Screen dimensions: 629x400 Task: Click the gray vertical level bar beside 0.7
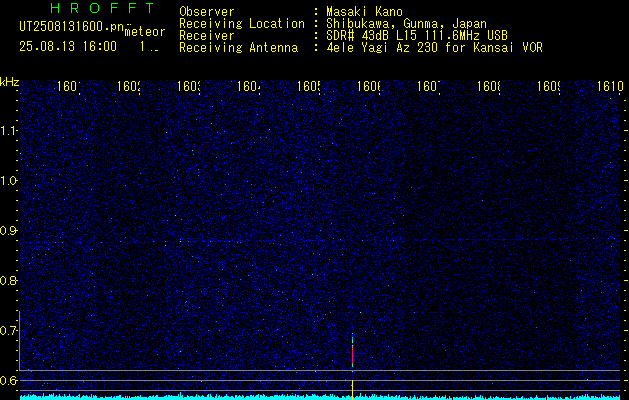20,340
